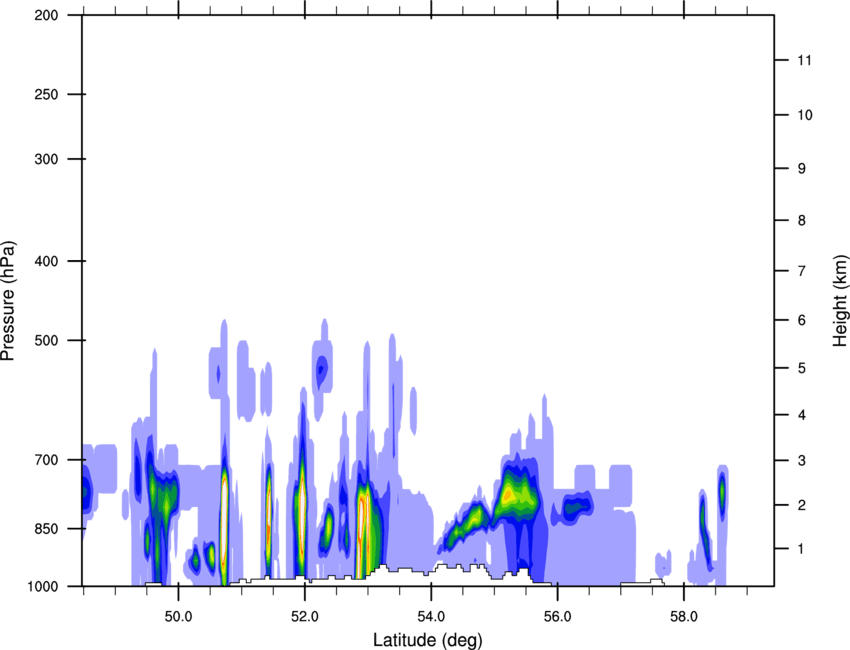850x650 pixels.
Task: Click the "Latitude (deg)" axis title
Action: click(x=427, y=640)
